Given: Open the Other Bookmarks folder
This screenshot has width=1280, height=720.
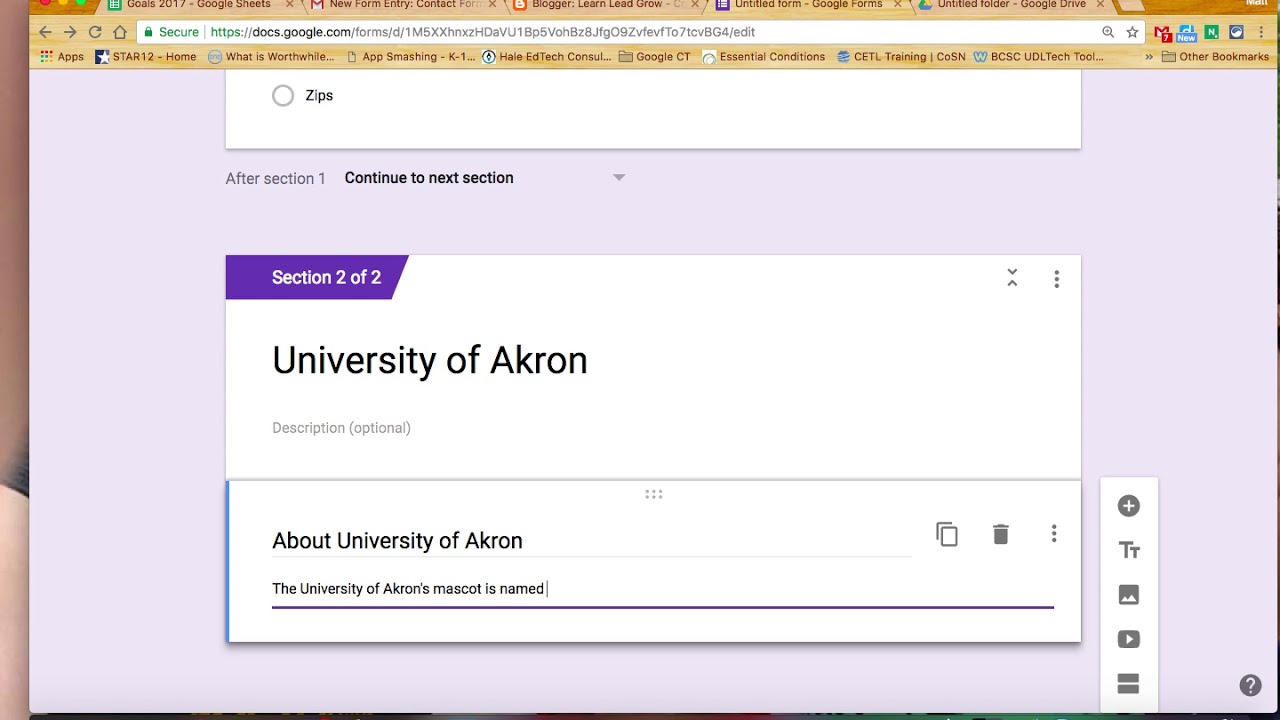Looking at the screenshot, I should tap(1215, 57).
